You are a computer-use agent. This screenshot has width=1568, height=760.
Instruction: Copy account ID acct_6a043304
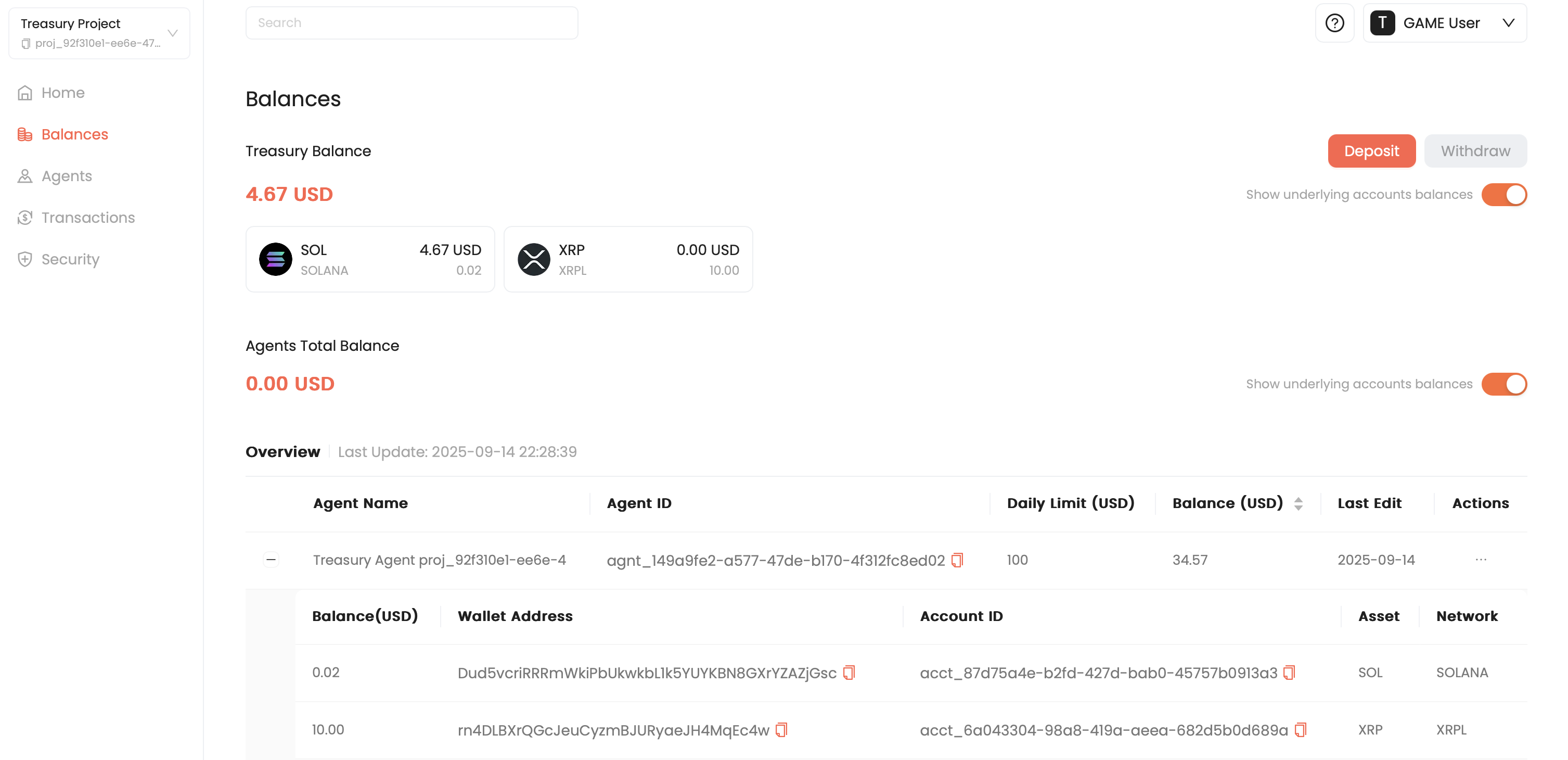coord(1300,730)
